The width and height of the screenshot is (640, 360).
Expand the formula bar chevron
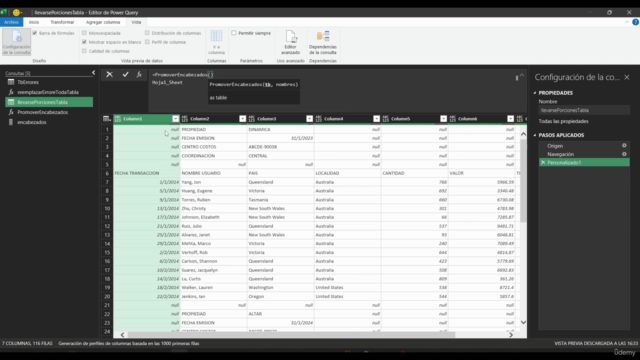[522, 76]
